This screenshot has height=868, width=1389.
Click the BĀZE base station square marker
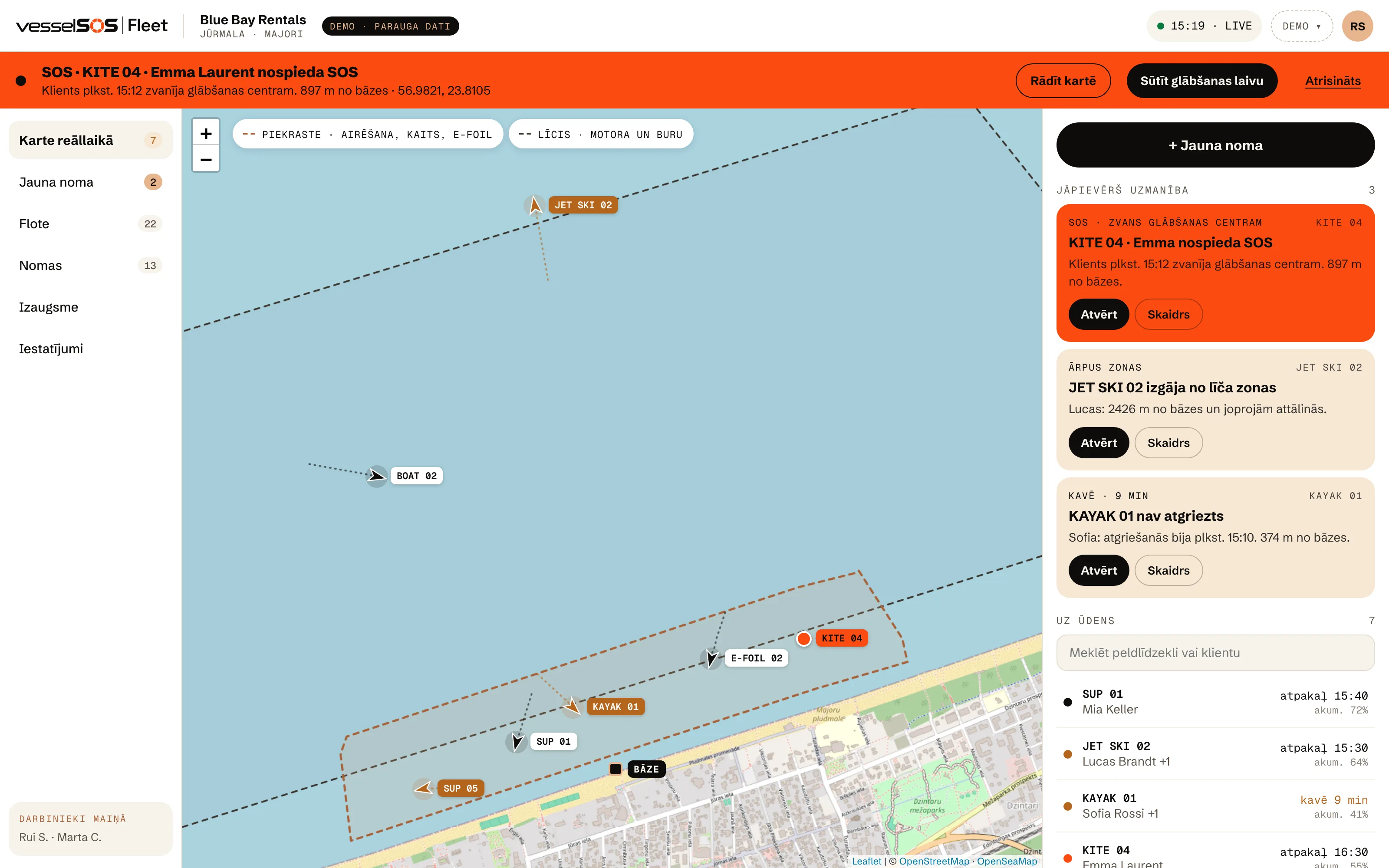(616, 769)
